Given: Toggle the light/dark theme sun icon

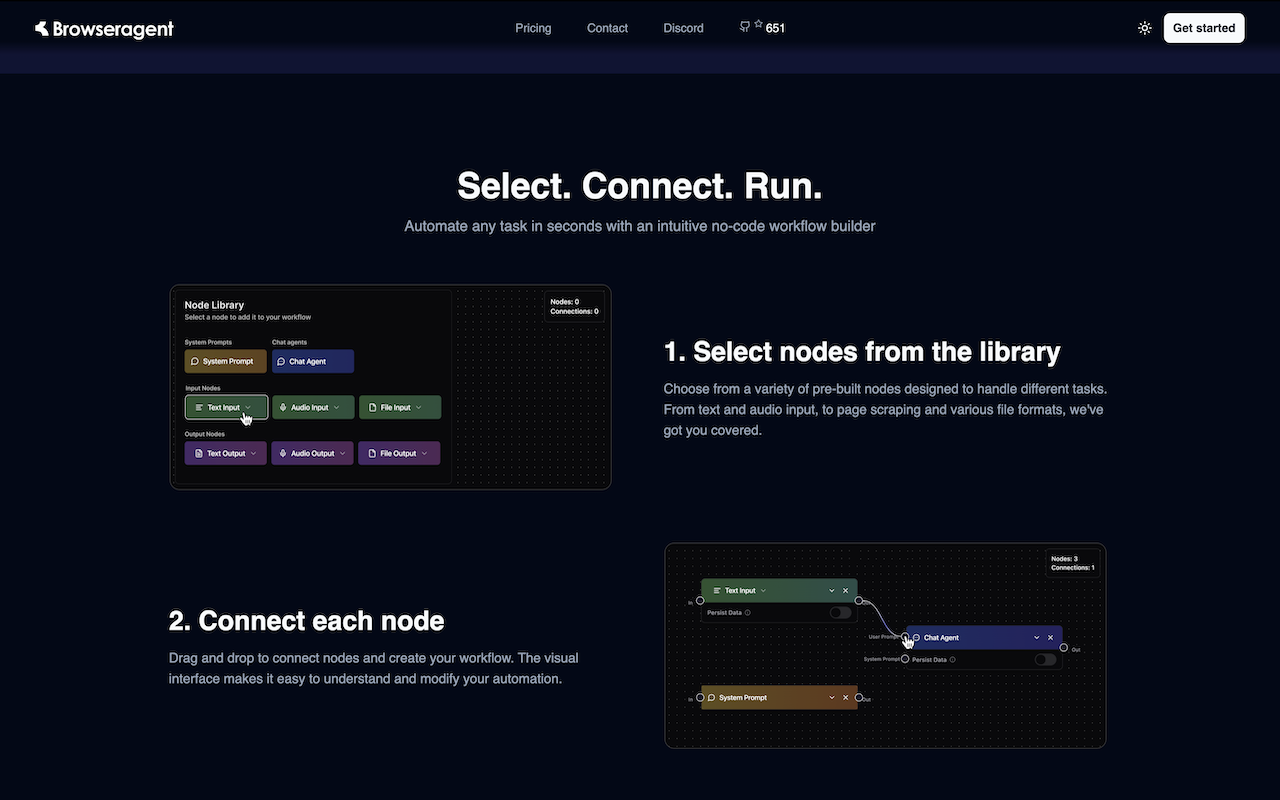Looking at the screenshot, I should [1145, 28].
